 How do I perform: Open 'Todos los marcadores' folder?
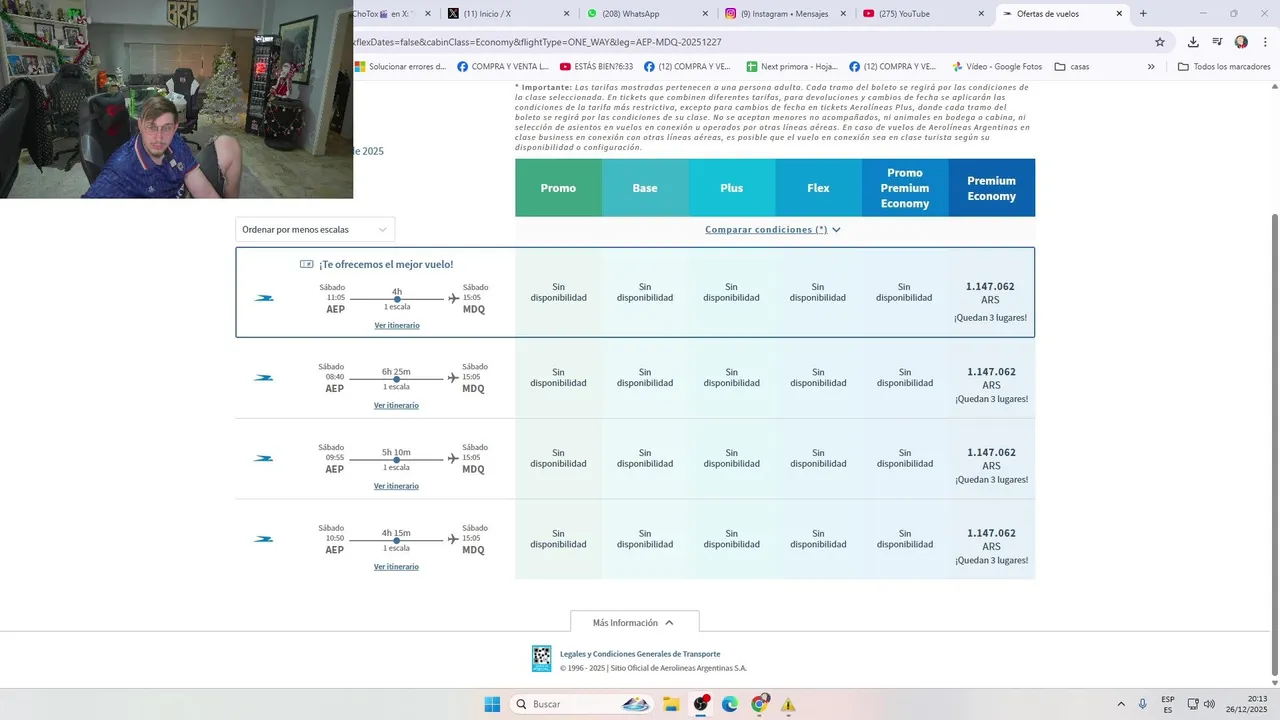[x=1224, y=67]
